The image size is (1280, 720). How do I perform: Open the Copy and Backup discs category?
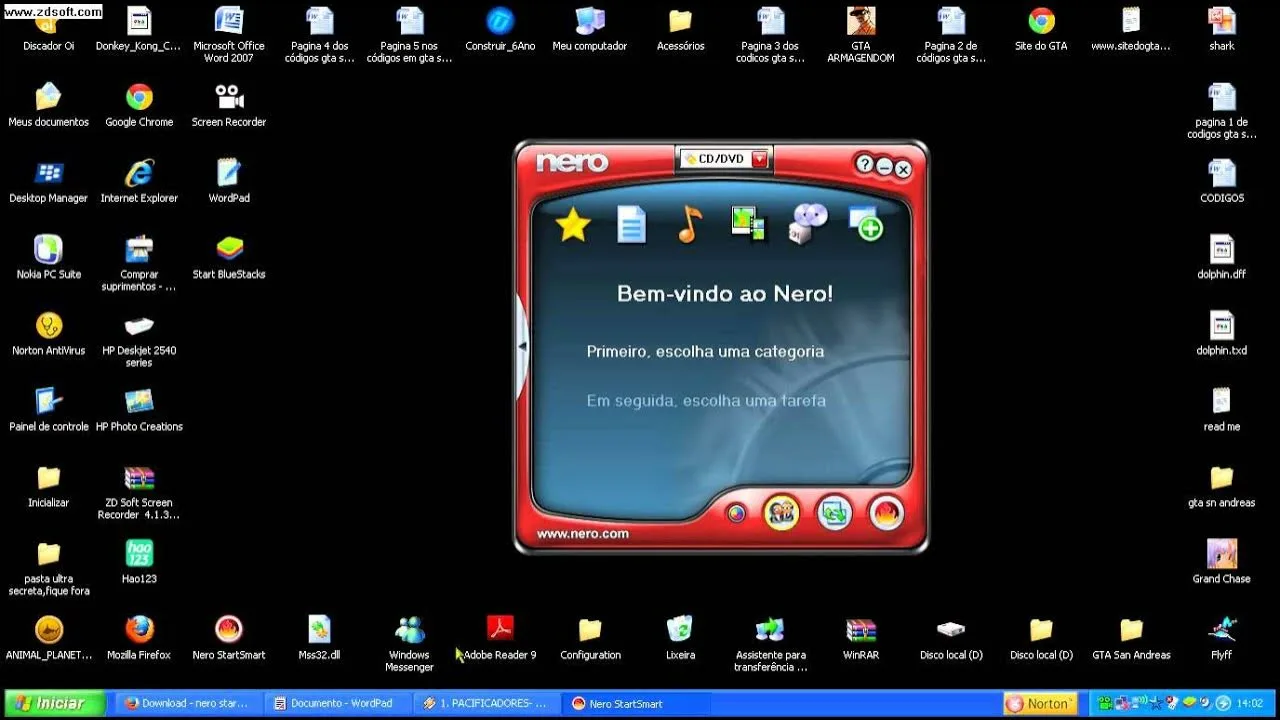pyautogui.click(x=808, y=224)
